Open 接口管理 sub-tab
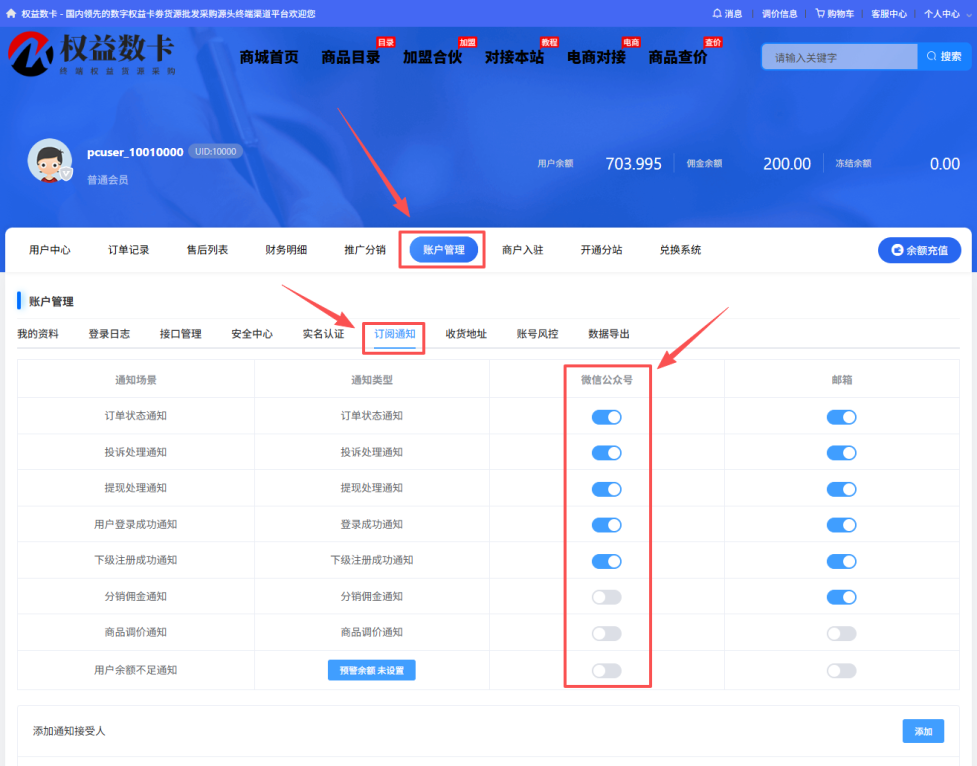Viewport: 977px width, 766px height. point(181,334)
